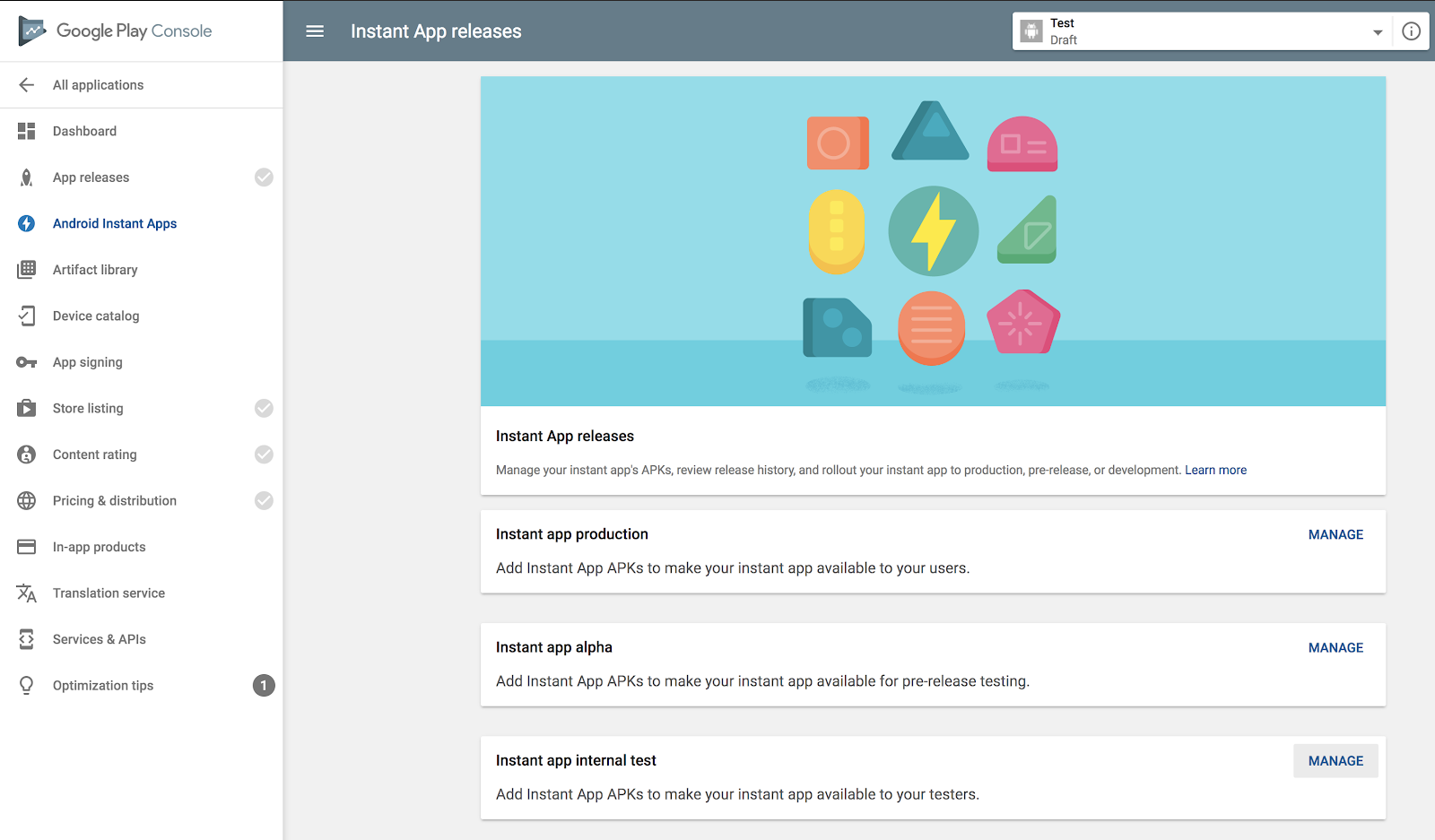Click the Android app icon next to Test
This screenshot has height=840, width=1435.
pyautogui.click(x=1032, y=31)
